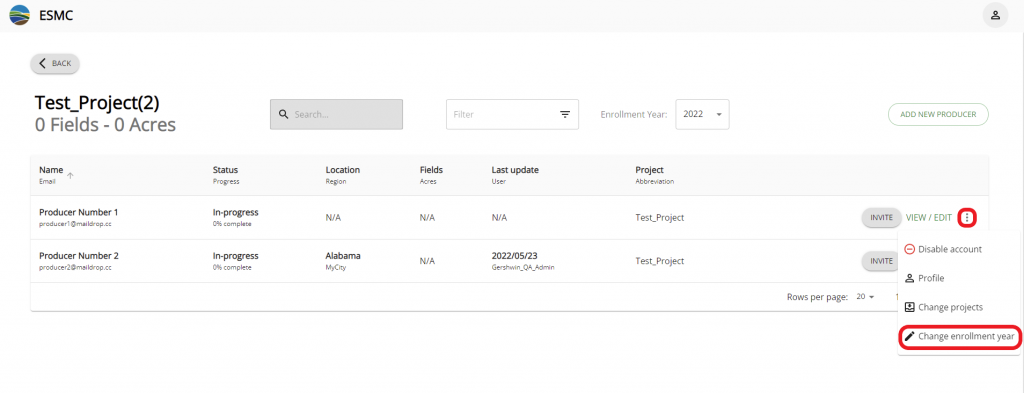
Task: Click Invite for Producer Number 1
Action: (882, 217)
